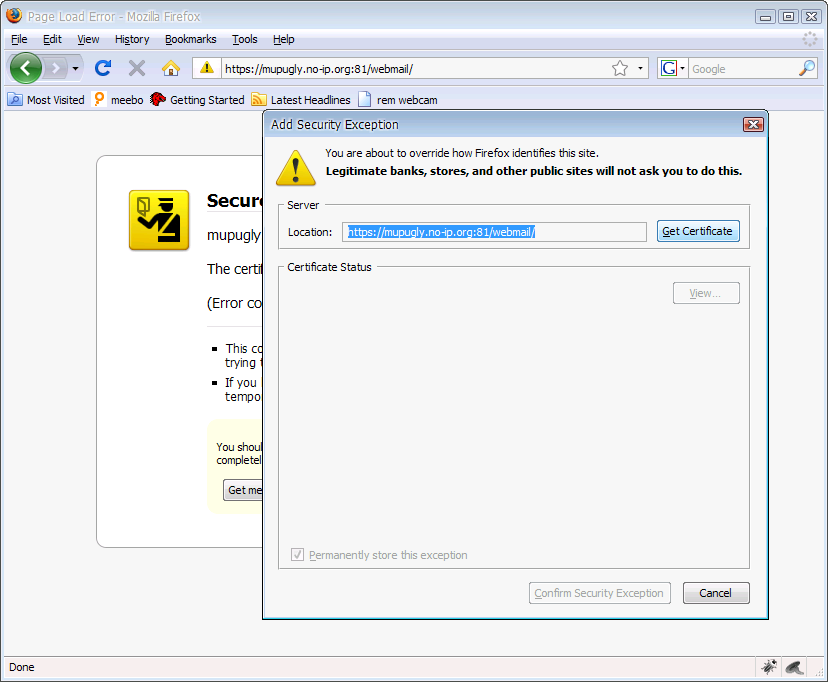Viewport: 828px width, 682px height.
Task: Click the Reload page icon
Action: point(102,68)
